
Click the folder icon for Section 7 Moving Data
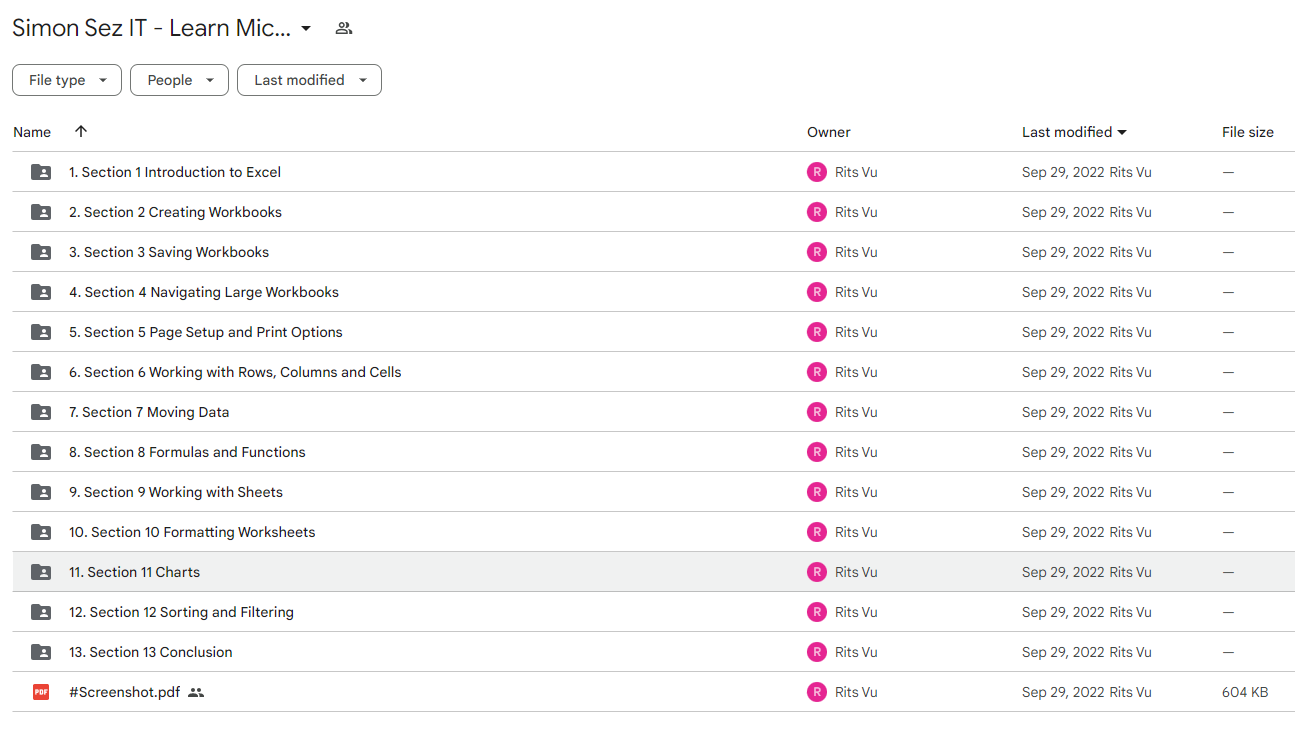[41, 412]
